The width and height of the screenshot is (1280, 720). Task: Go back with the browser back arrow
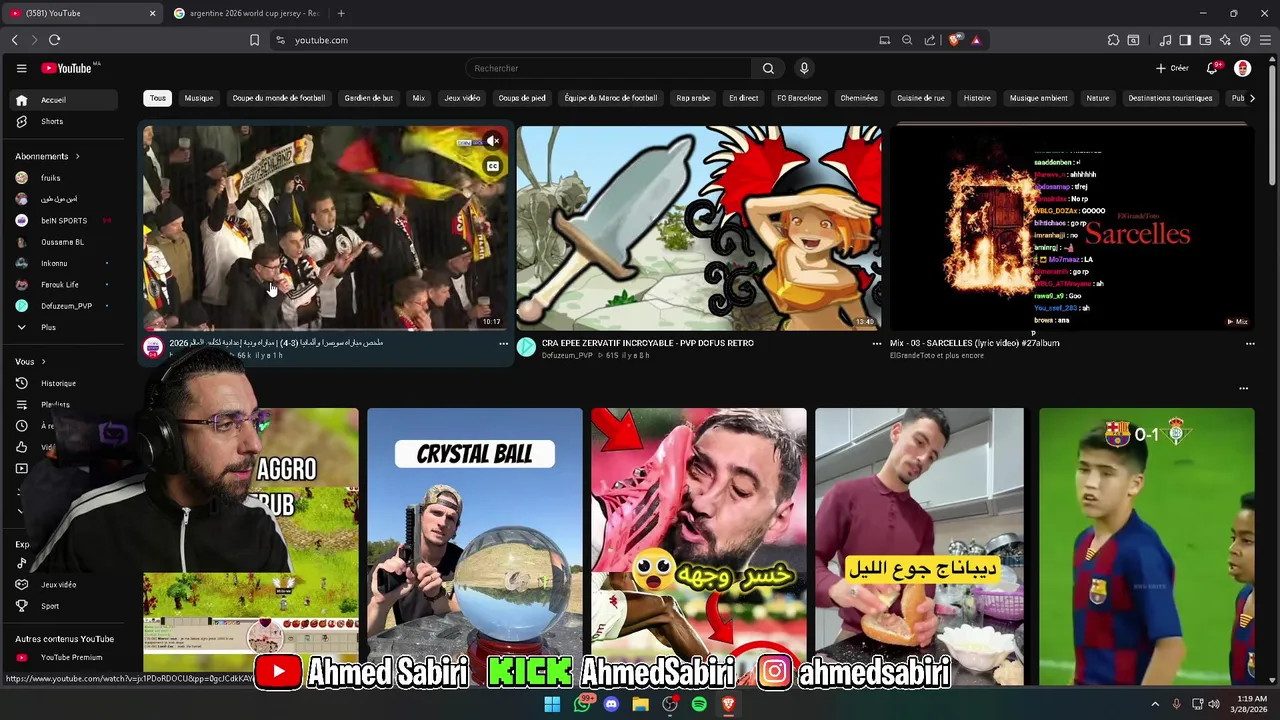[x=14, y=40]
